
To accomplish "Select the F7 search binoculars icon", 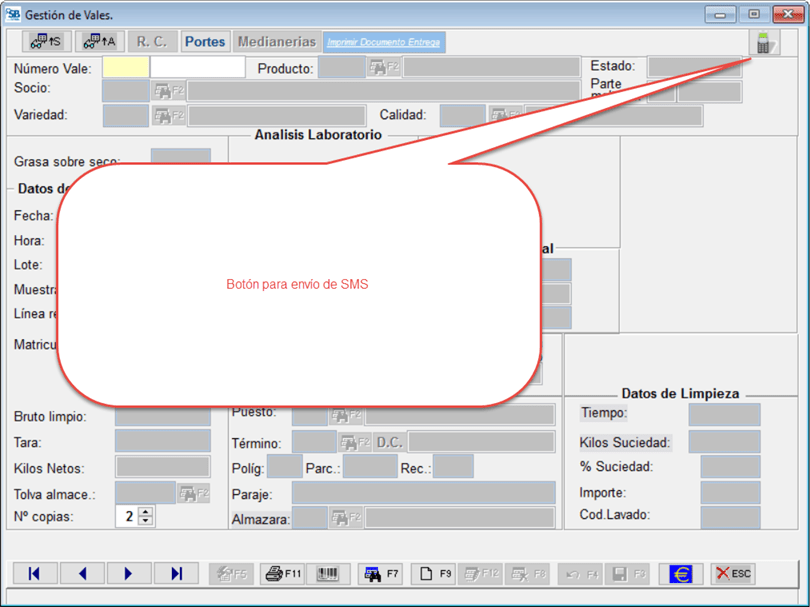I will tap(380, 574).
